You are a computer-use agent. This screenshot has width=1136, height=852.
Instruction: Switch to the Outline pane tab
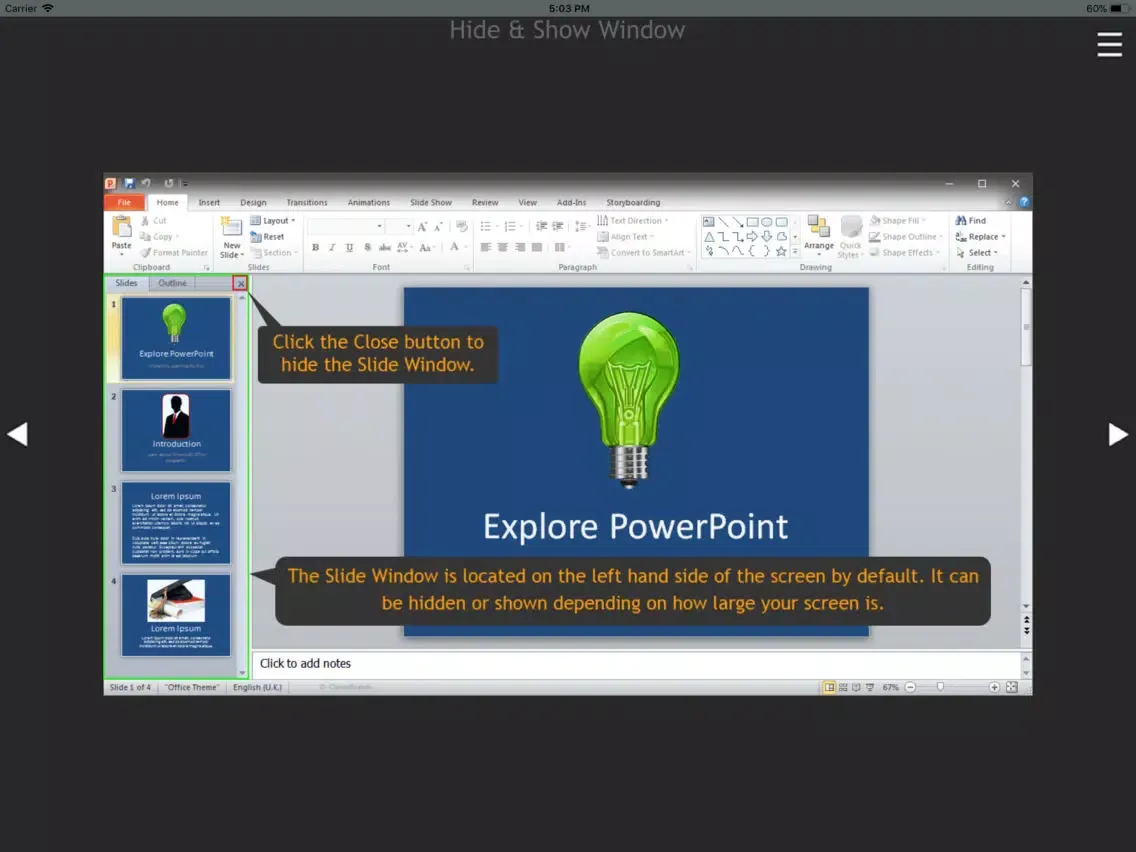pos(172,283)
